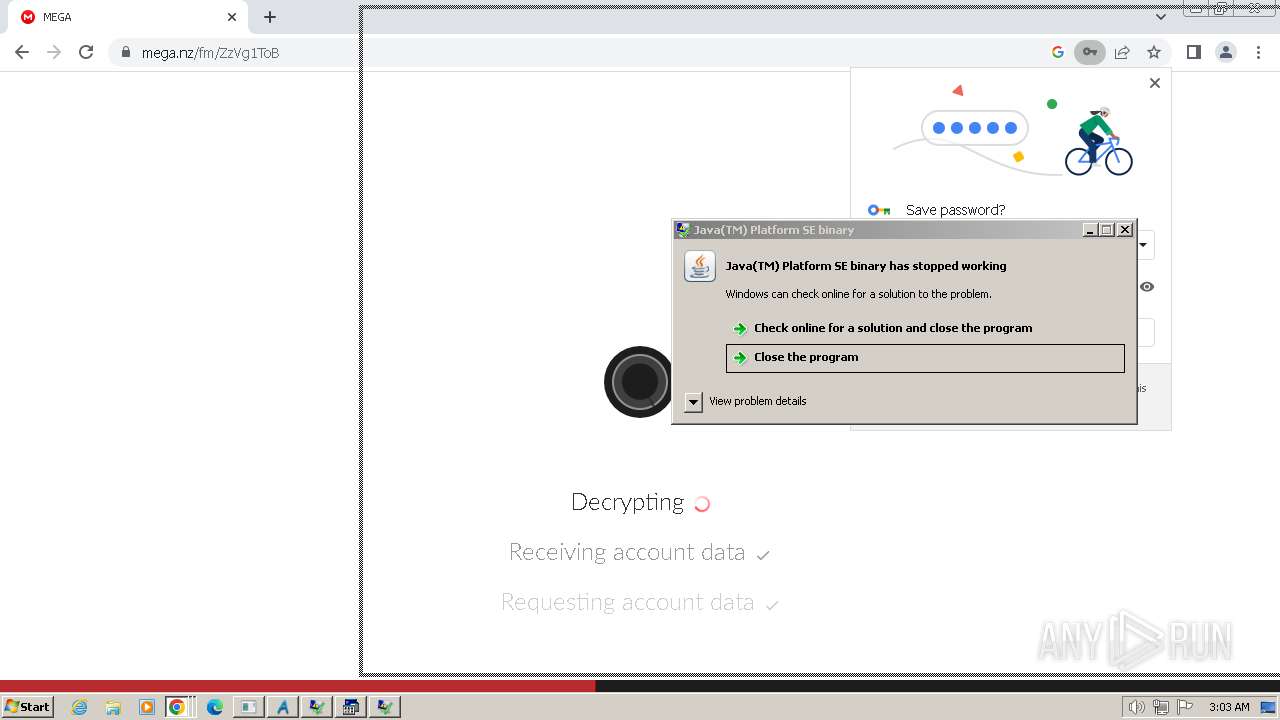Click Receiving account data text
This screenshot has width=1280, height=720.
tap(627, 552)
